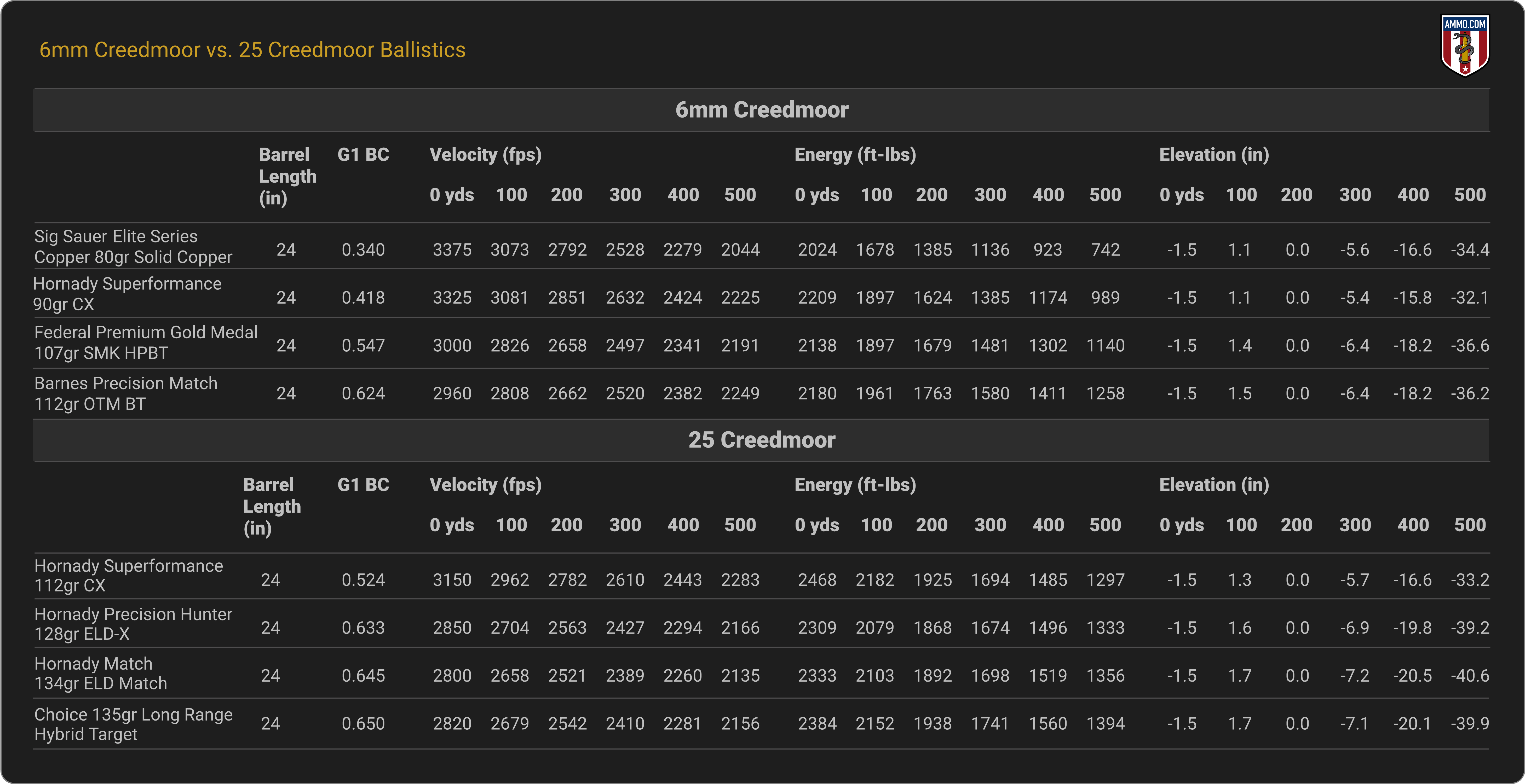Click 'Hornady Match 134gr ELD Match' row name
The image size is (1525, 784).
tap(101, 673)
